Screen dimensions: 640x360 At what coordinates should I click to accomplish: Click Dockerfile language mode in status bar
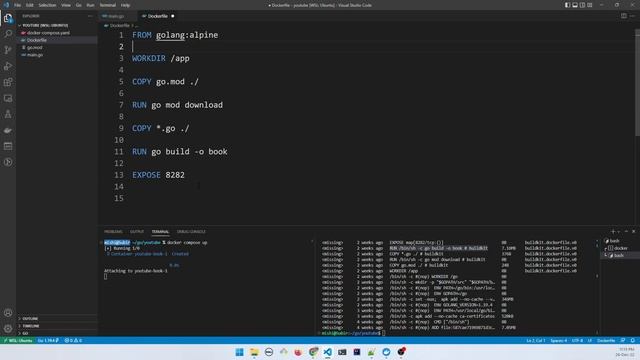[x=606, y=340]
